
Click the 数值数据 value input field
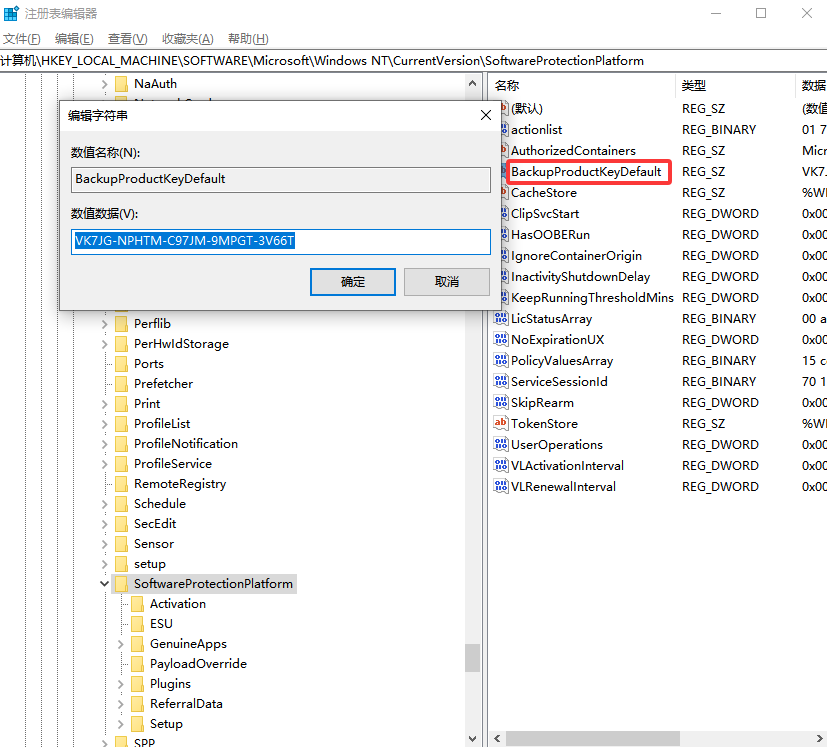[281, 241]
